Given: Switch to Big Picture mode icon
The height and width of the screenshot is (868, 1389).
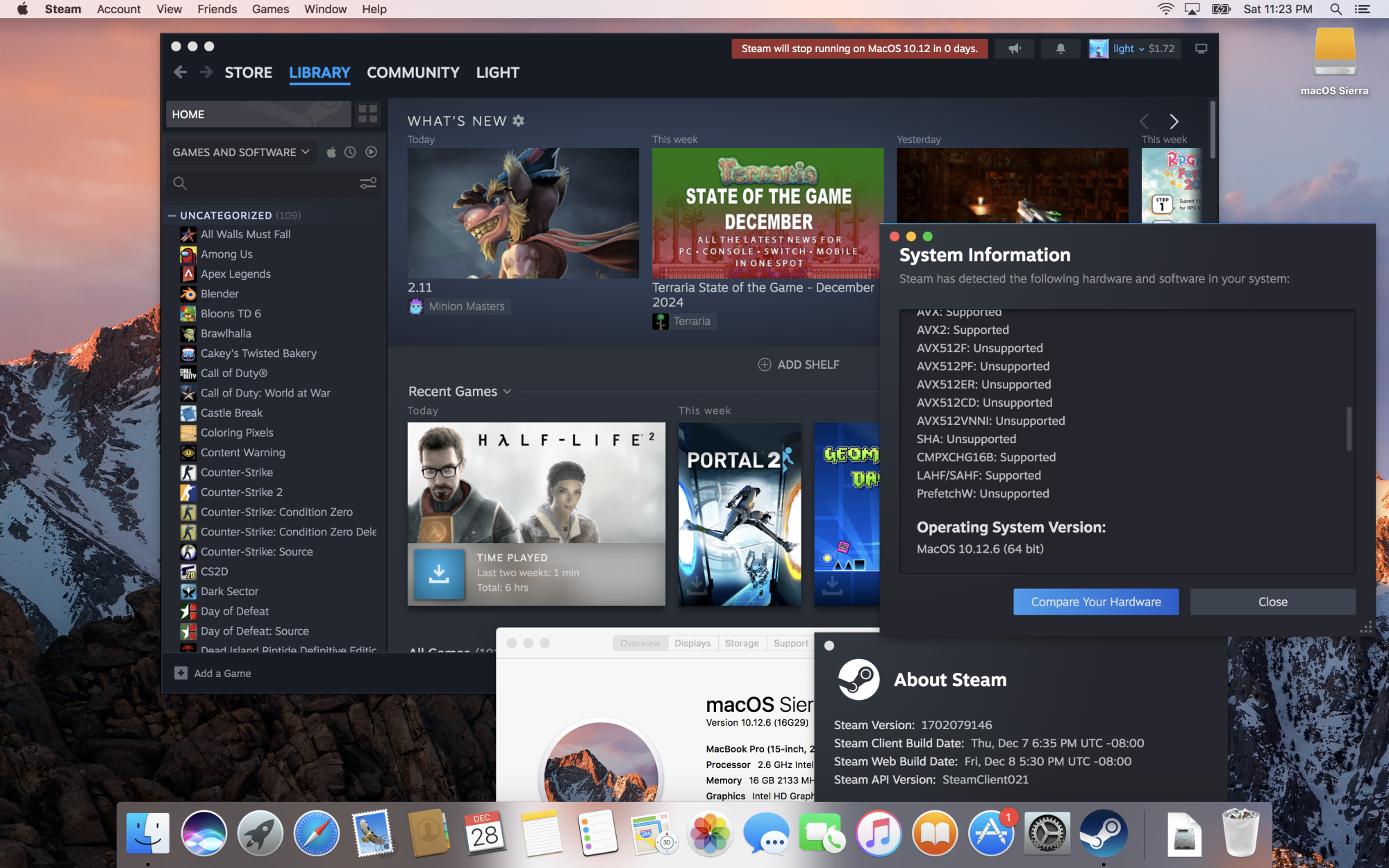Looking at the screenshot, I should [1201, 49].
